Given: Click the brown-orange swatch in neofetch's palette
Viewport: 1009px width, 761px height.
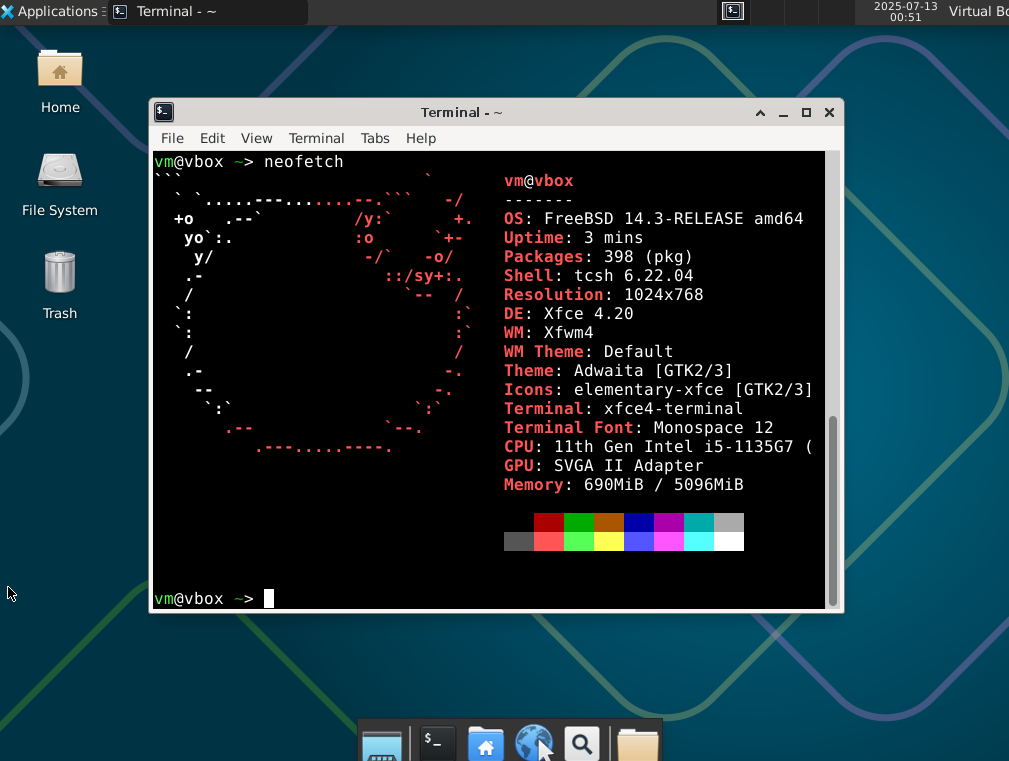Looking at the screenshot, I should pos(609,522).
